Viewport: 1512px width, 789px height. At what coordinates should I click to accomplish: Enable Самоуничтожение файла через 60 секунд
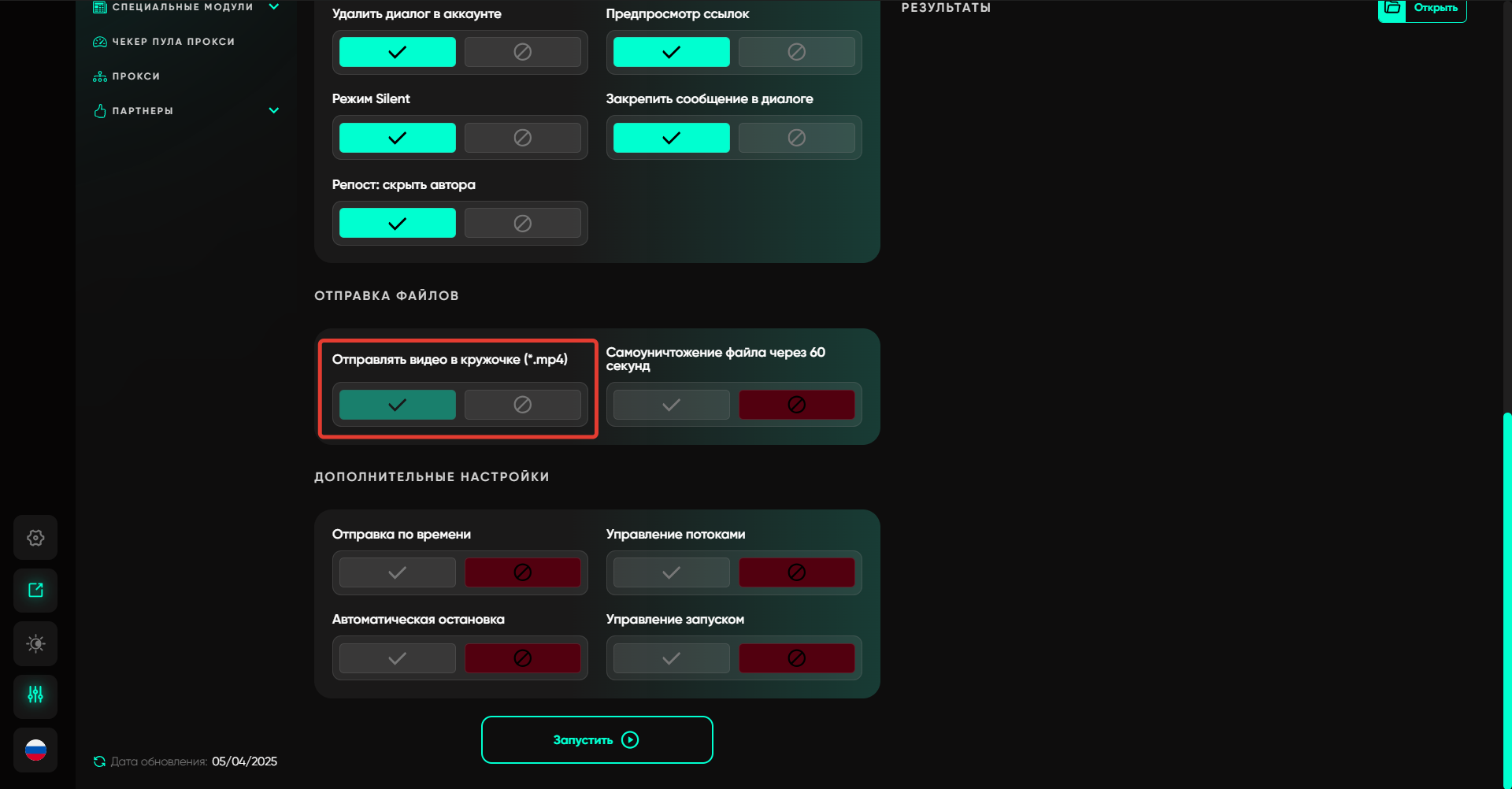tap(671, 405)
